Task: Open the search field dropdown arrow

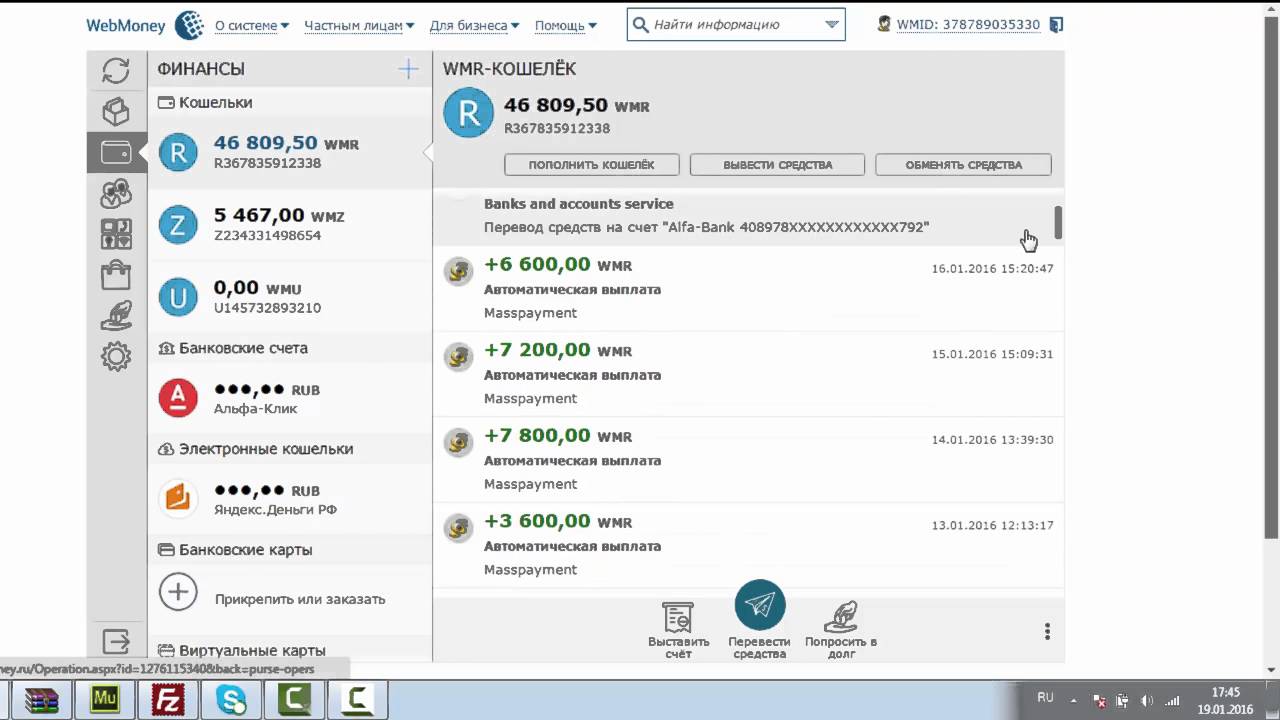Action: pos(832,25)
